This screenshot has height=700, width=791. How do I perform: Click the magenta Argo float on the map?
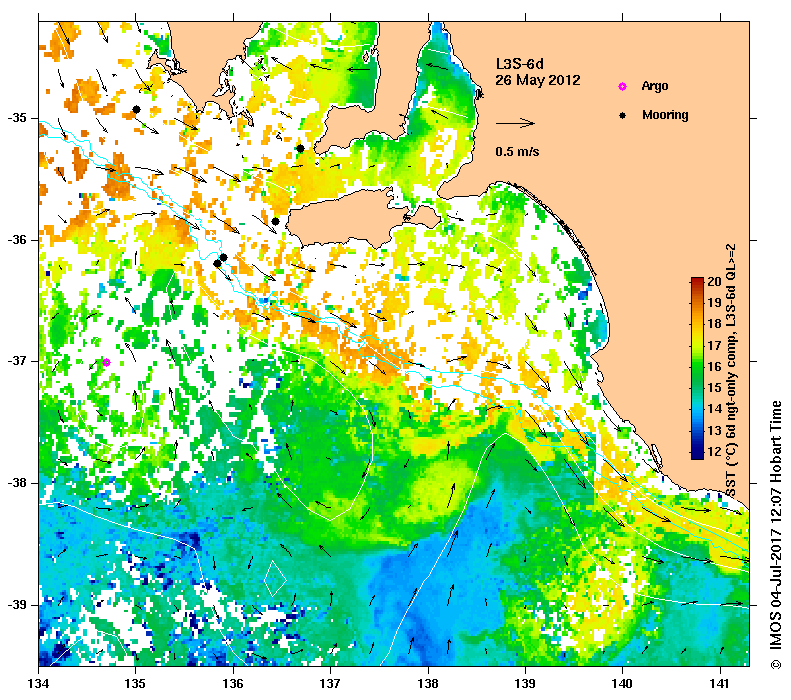click(106, 362)
